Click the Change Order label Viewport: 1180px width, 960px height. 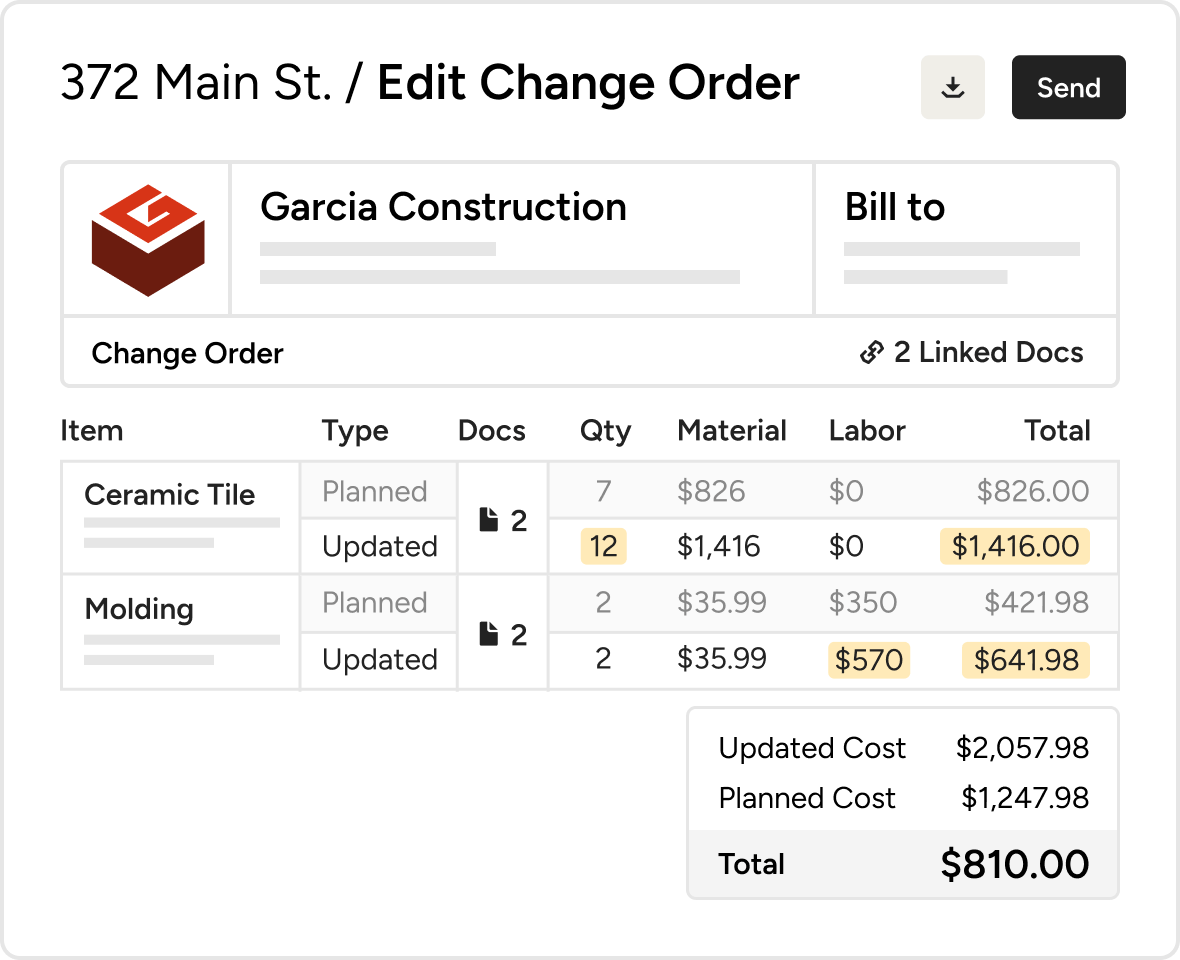pyautogui.click(x=187, y=353)
